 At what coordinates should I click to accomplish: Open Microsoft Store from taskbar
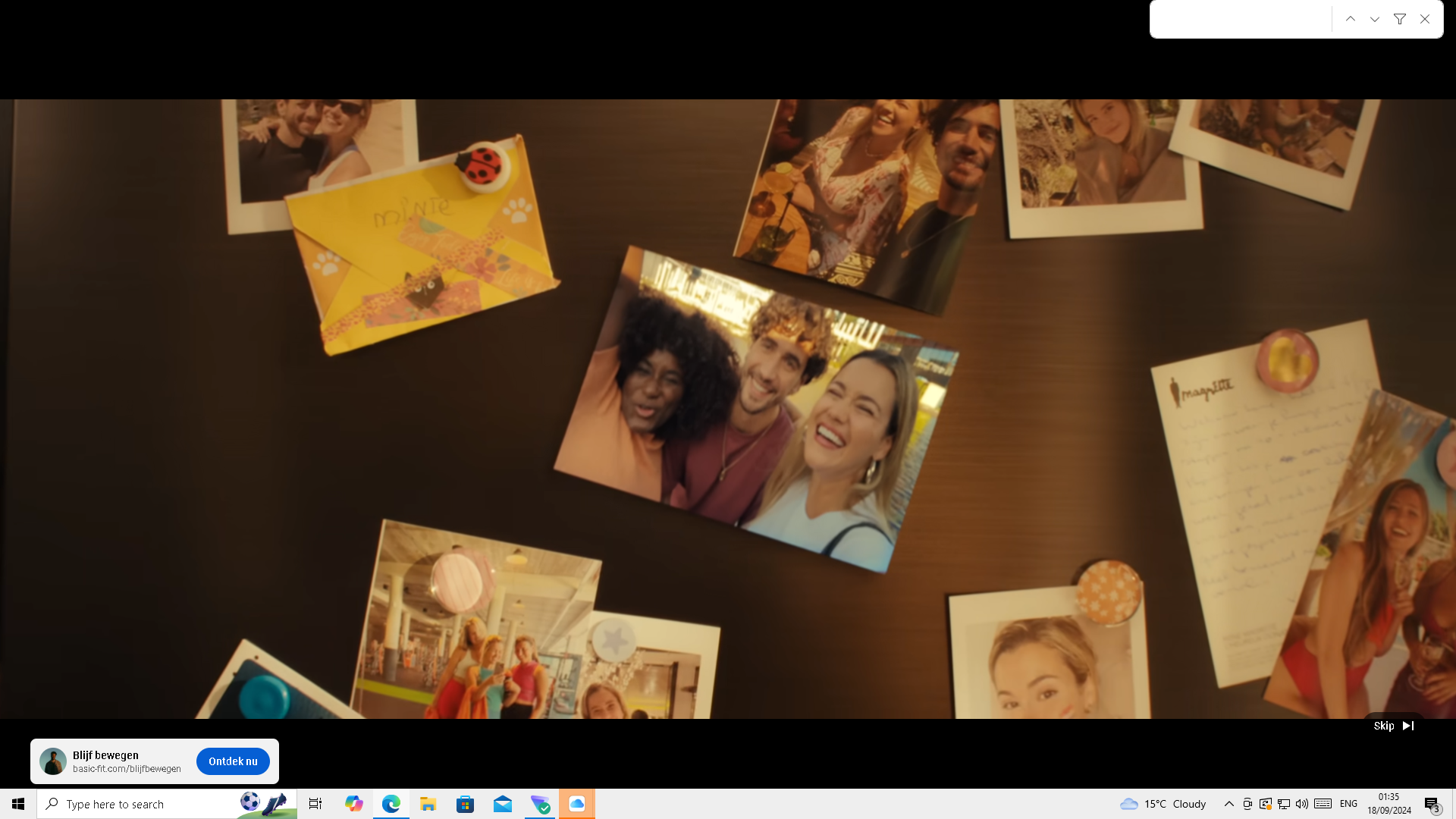(x=465, y=804)
